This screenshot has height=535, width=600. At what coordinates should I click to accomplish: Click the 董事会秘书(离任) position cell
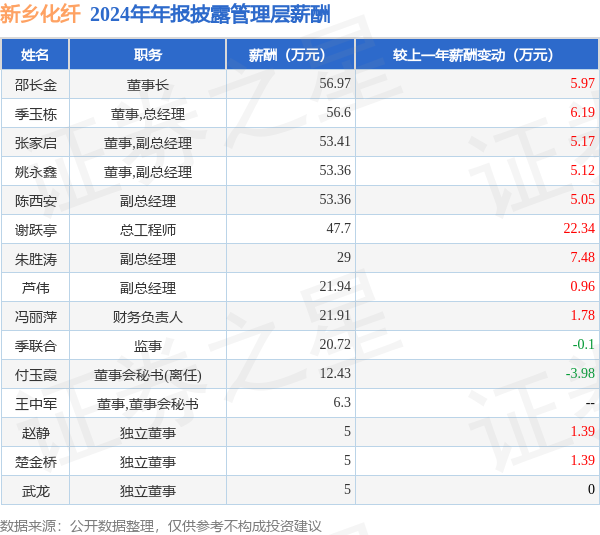[148, 375]
